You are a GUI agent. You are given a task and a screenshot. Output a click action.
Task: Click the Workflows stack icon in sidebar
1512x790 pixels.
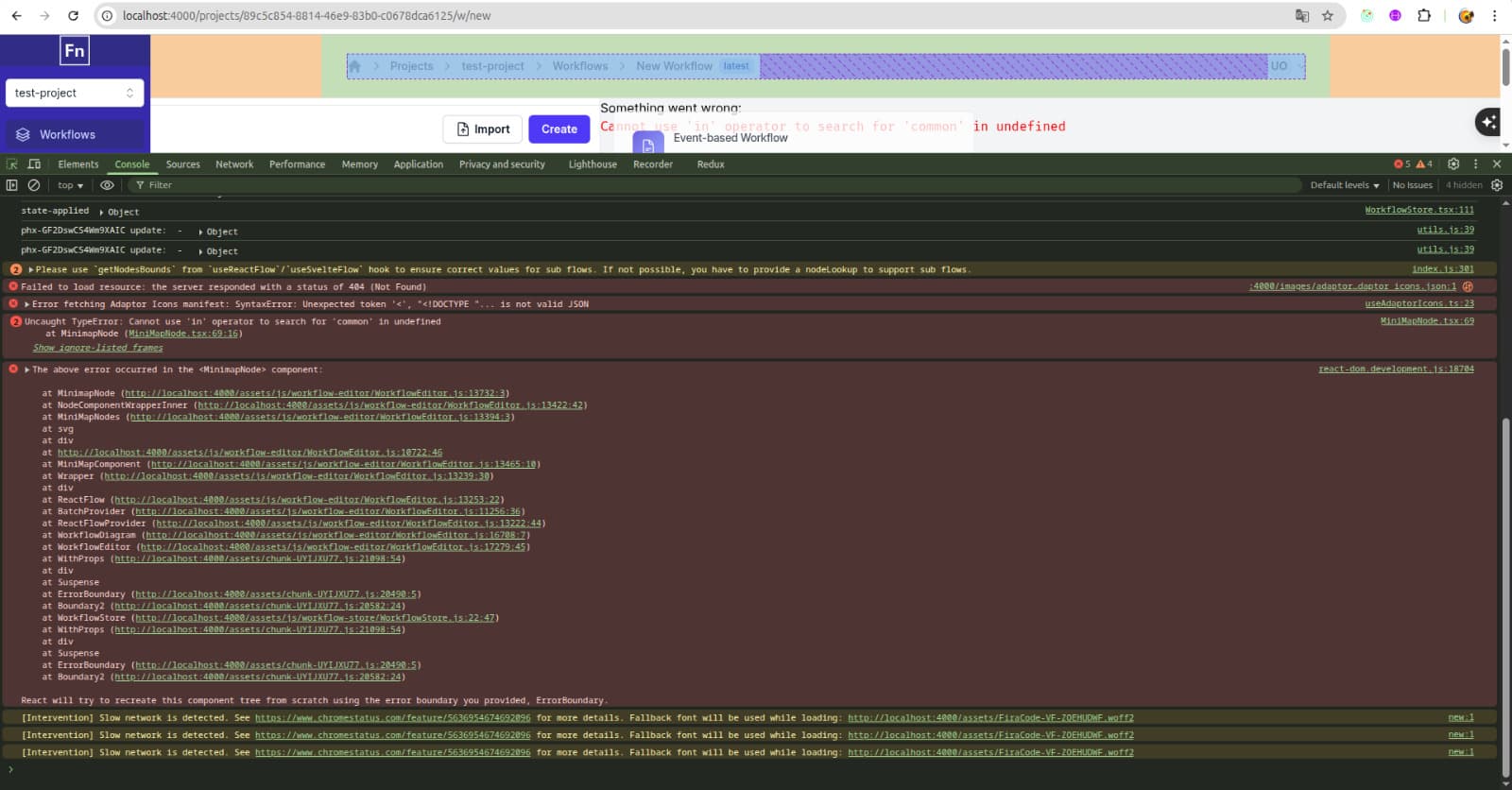pos(23,134)
